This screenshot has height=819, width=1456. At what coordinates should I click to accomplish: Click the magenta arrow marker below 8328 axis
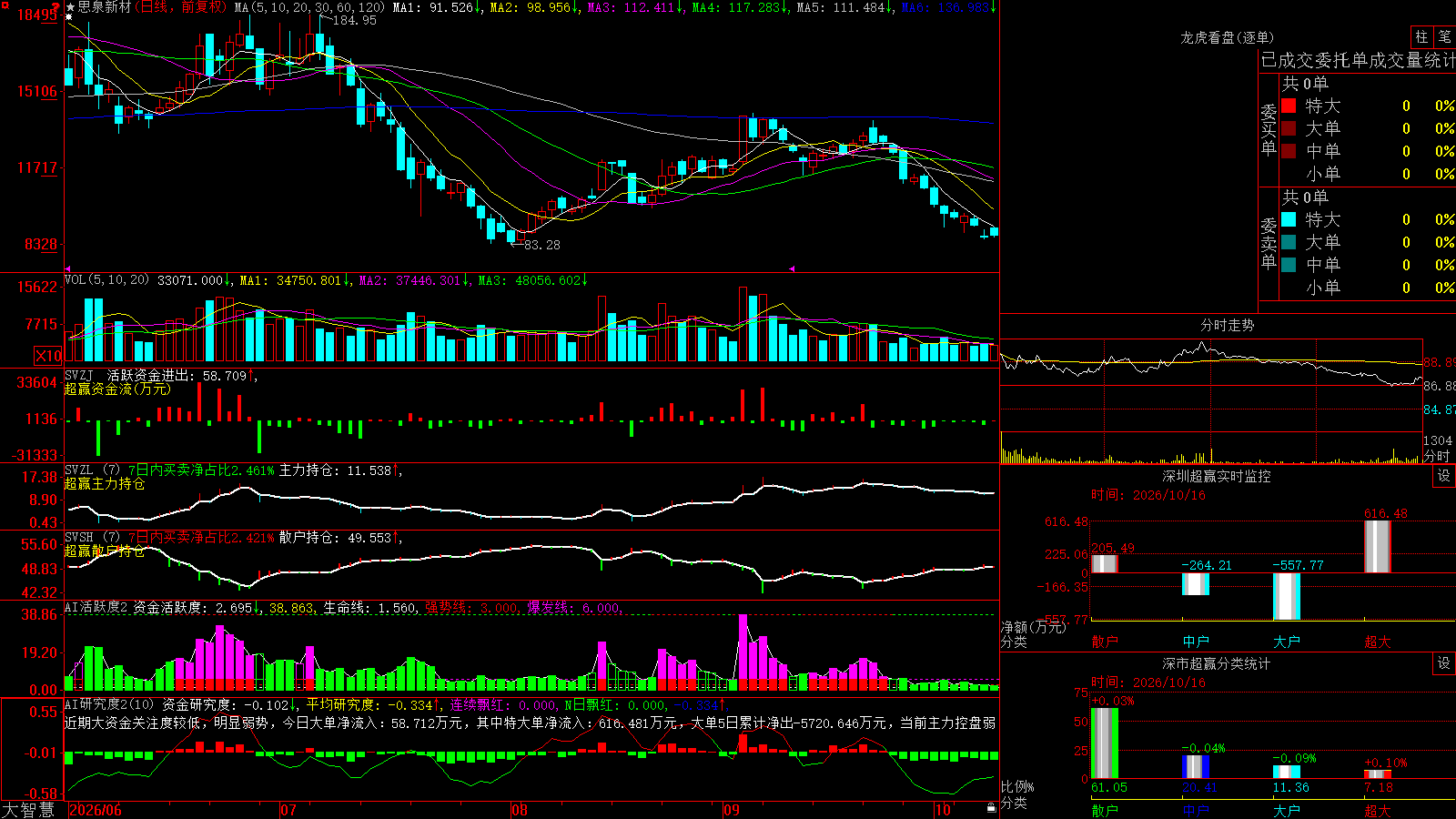tap(68, 268)
